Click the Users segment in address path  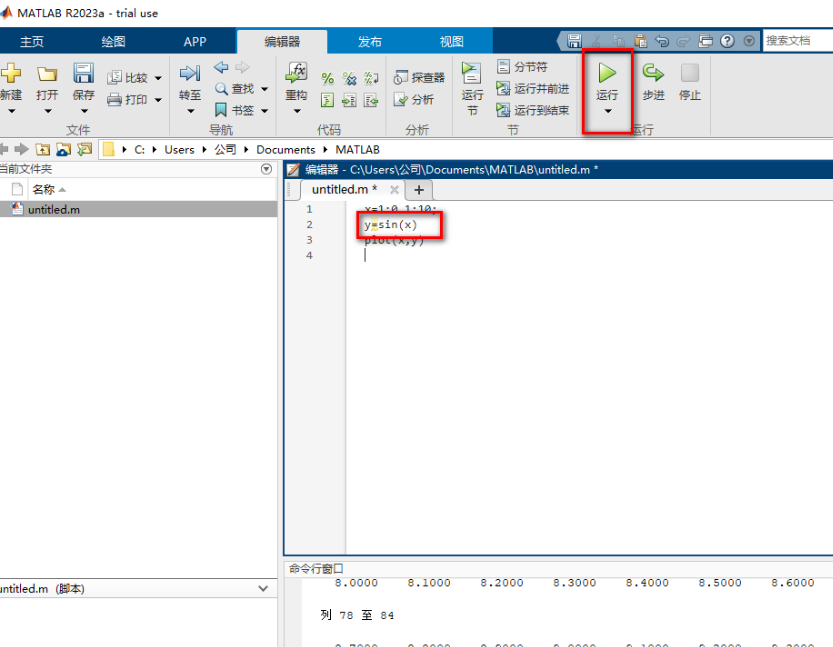tap(179, 150)
